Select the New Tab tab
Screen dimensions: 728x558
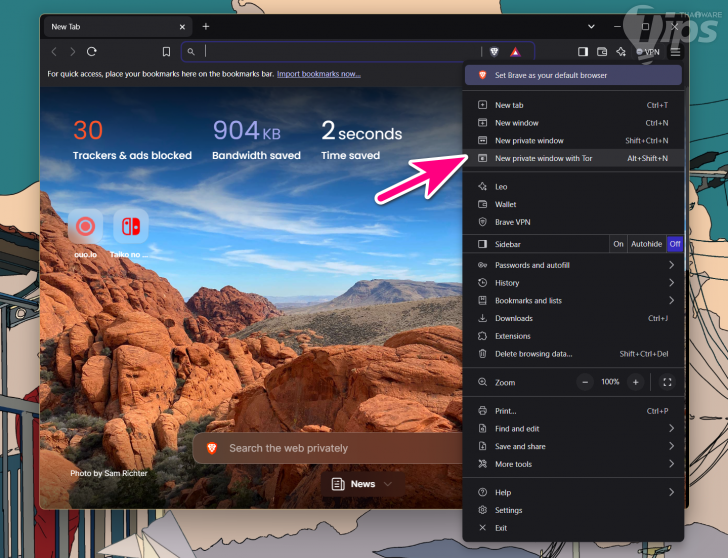pyautogui.click(x=118, y=27)
